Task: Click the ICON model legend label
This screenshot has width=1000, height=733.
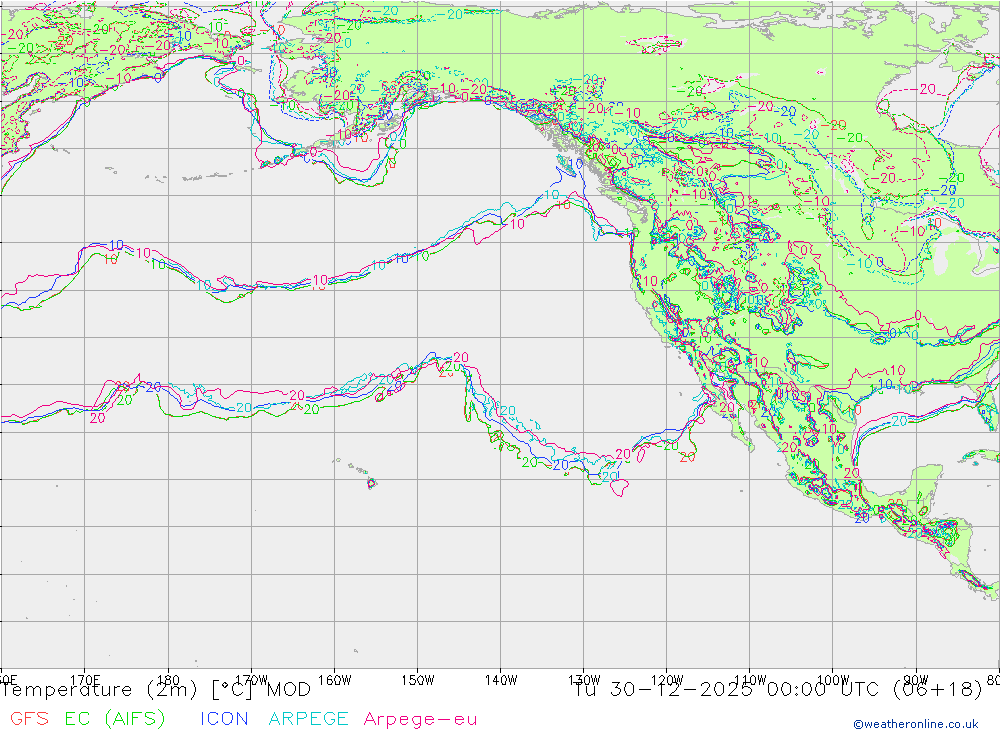Action: (x=224, y=718)
